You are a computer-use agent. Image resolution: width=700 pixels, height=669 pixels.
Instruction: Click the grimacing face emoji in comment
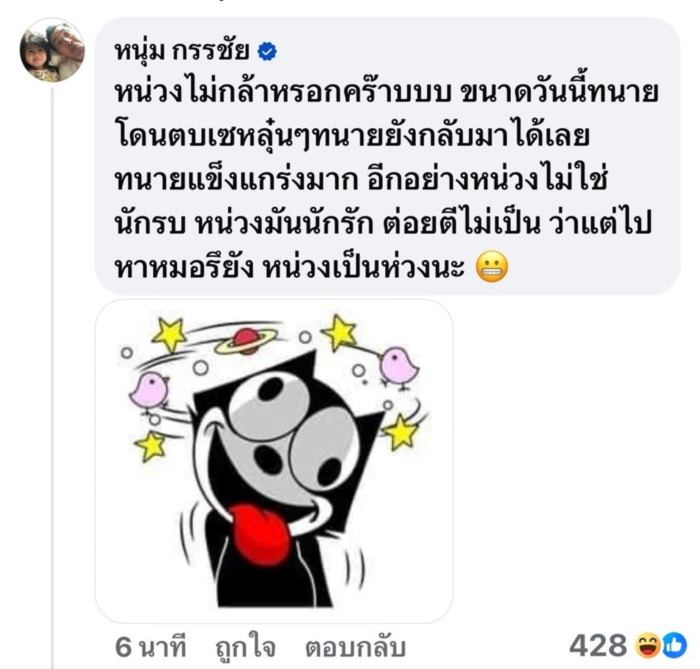tap(492, 267)
